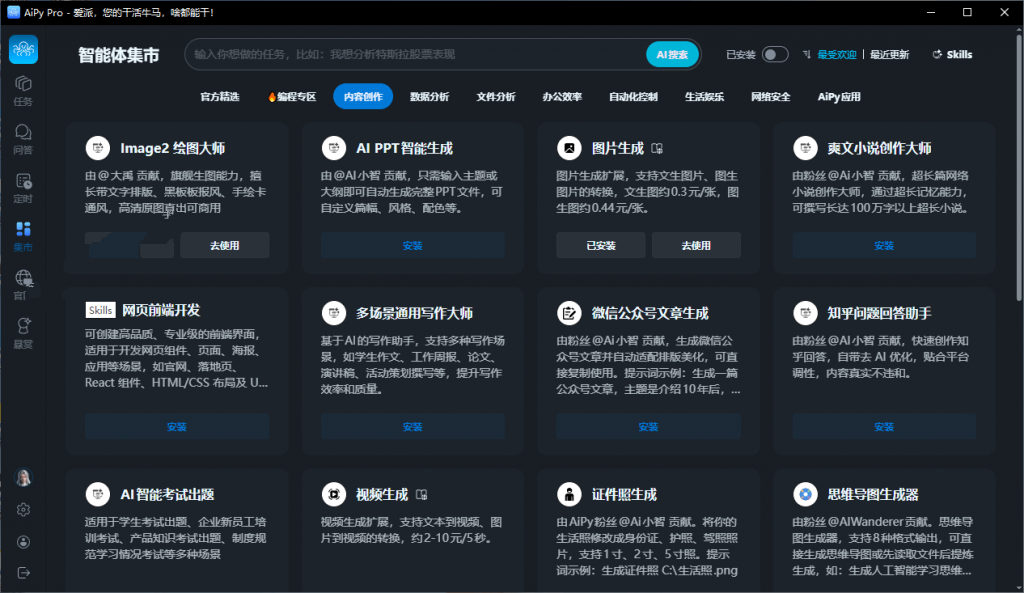Switch to the AiPy应用 tab

coord(839,97)
